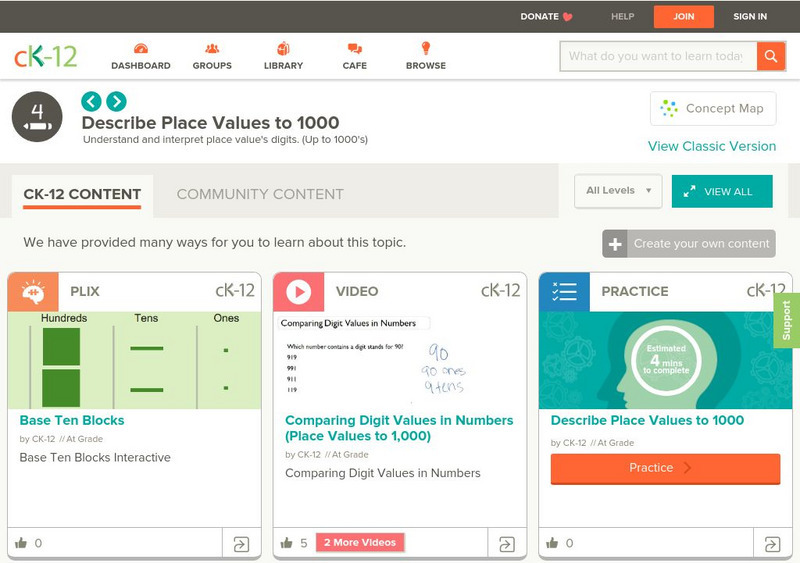Click the plus icon for creating content
This screenshot has width=800, height=563.
tap(615, 244)
